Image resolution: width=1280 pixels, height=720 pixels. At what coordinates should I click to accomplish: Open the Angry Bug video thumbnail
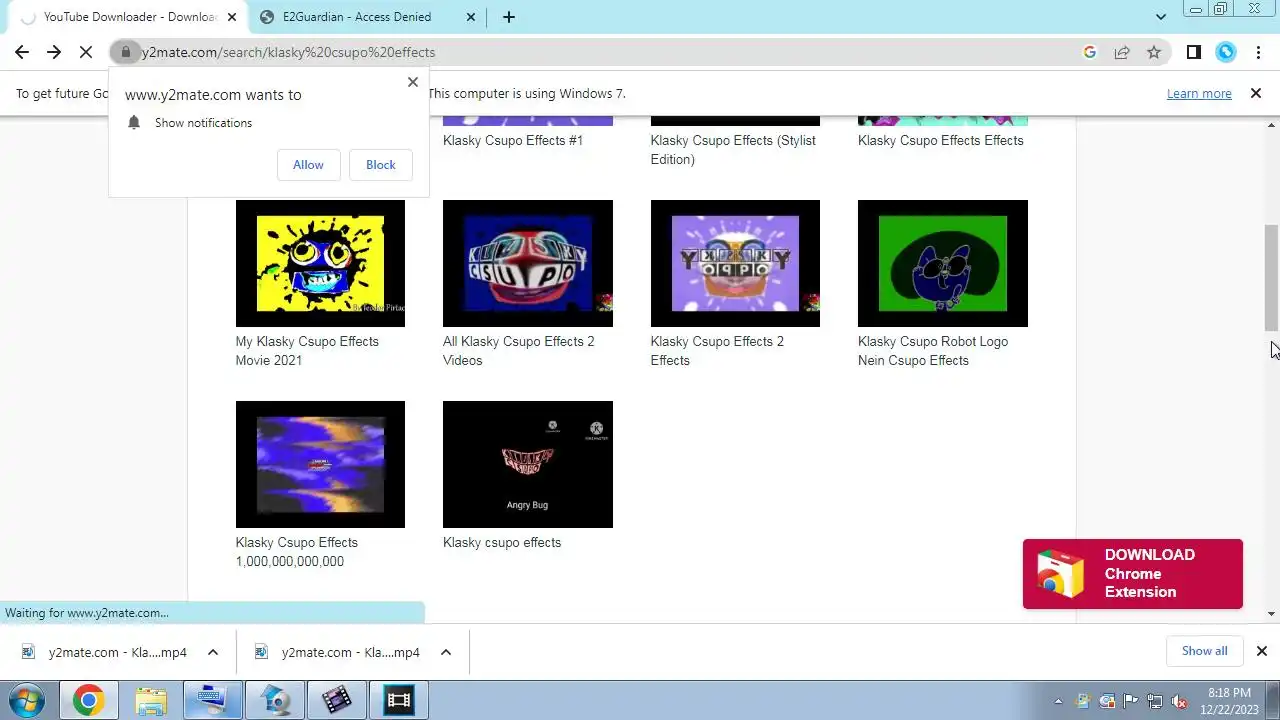(528, 464)
